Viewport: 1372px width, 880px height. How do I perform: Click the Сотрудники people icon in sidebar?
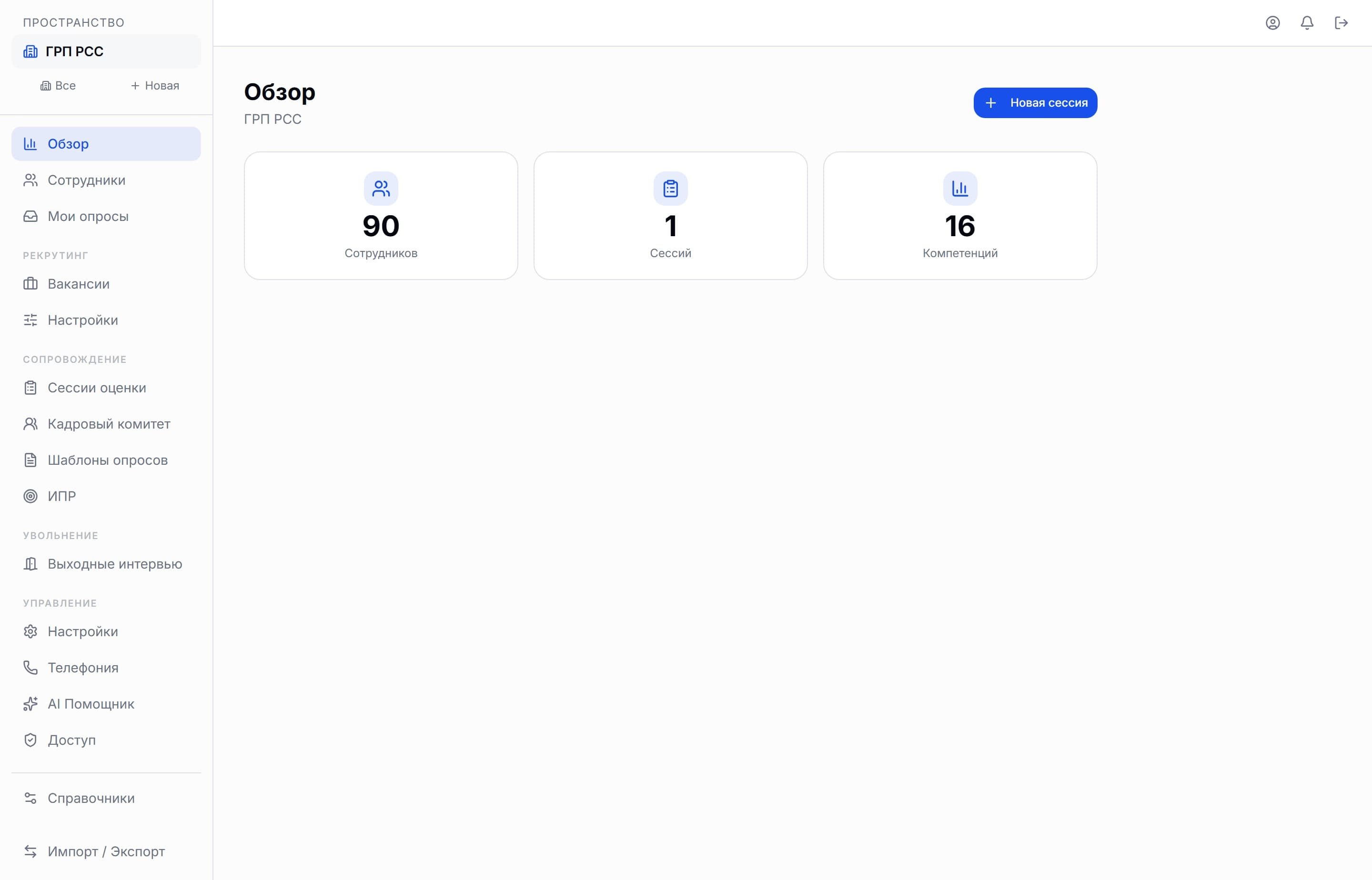30,180
